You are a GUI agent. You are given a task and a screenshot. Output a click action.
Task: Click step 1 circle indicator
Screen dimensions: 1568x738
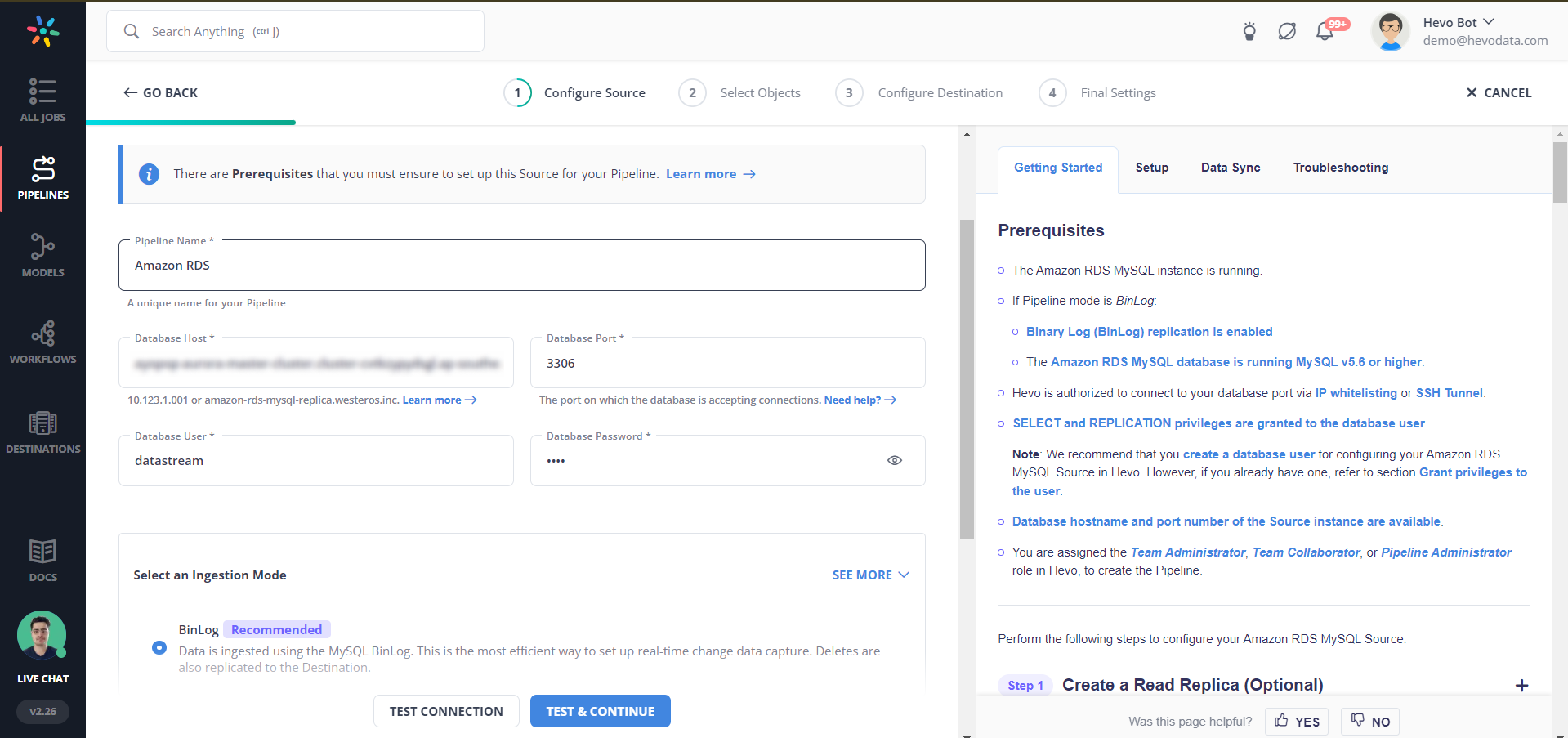517,93
